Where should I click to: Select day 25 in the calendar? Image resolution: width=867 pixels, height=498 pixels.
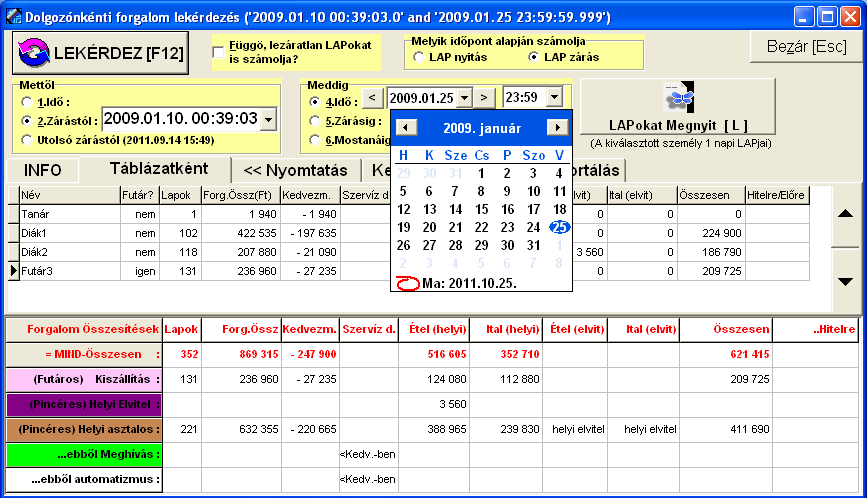pyautogui.click(x=559, y=227)
